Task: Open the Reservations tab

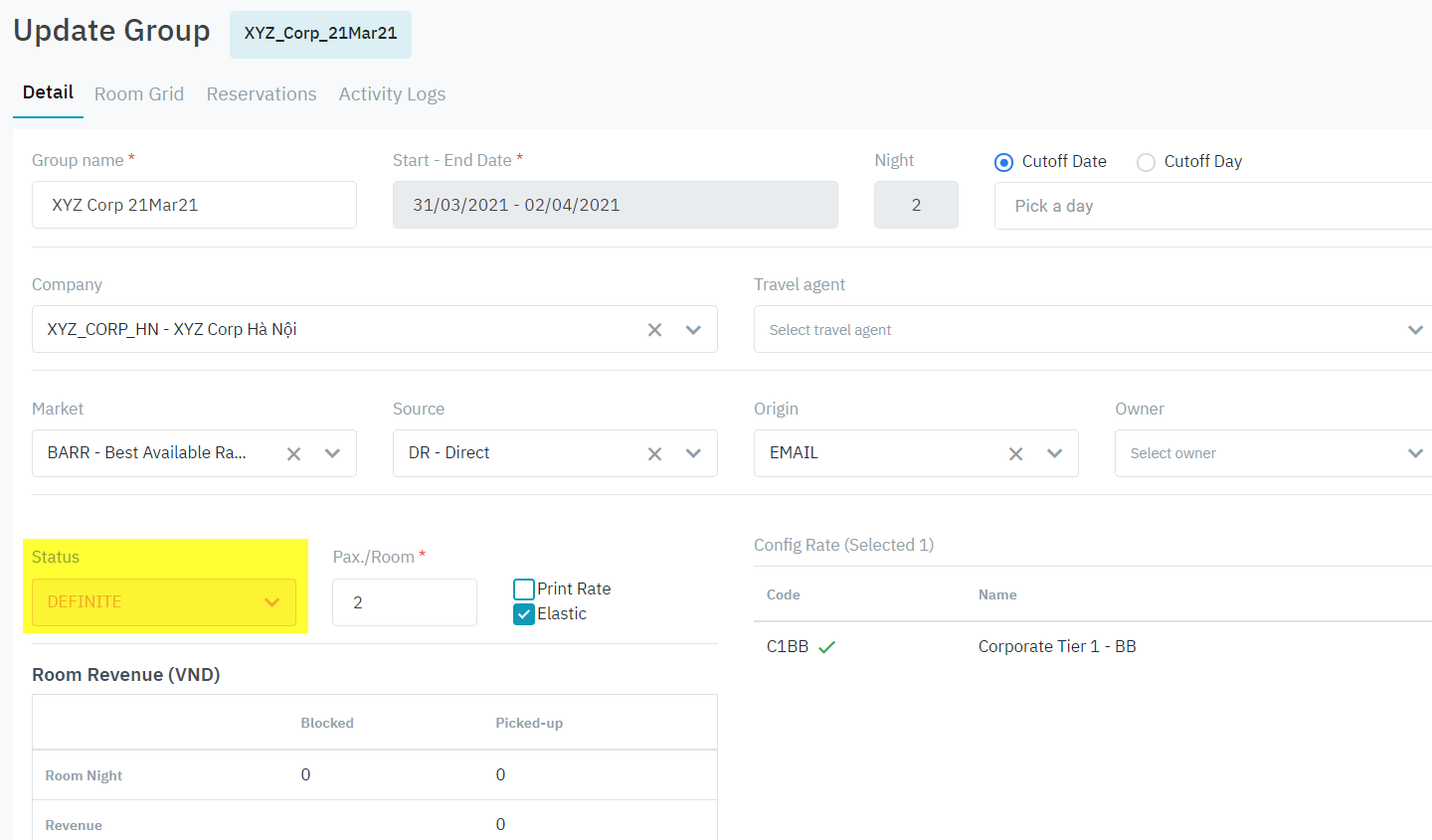Action: click(x=262, y=94)
